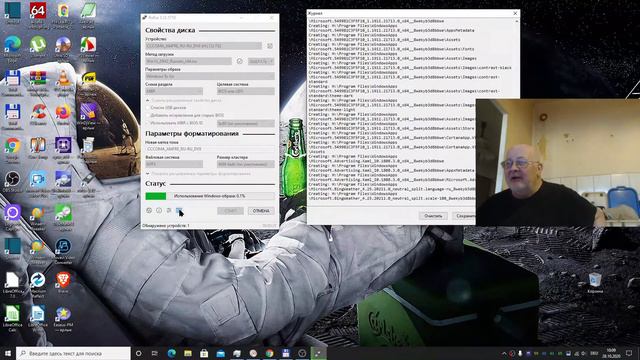Click the taskbar clock and date
640x360 pixels.
pyautogui.click(x=611, y=353)
